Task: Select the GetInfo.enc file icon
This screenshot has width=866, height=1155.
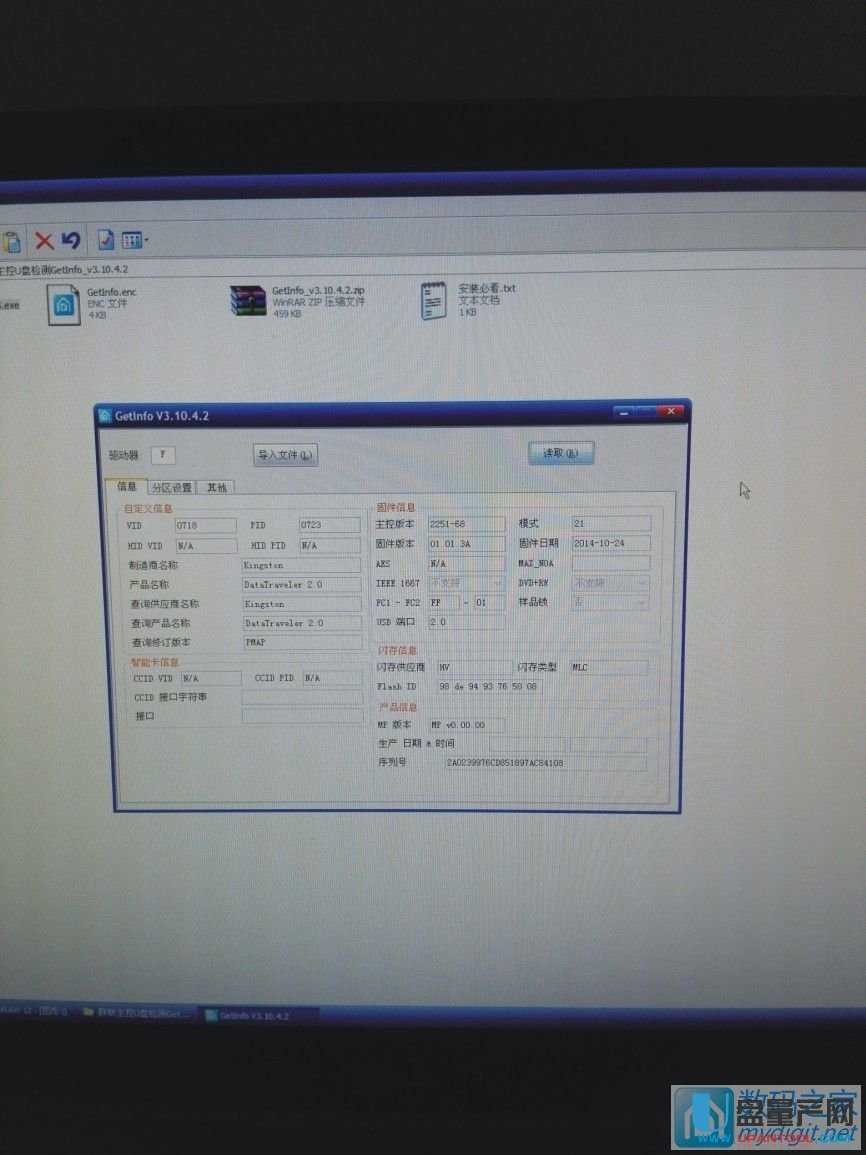Action: point(64,304)
